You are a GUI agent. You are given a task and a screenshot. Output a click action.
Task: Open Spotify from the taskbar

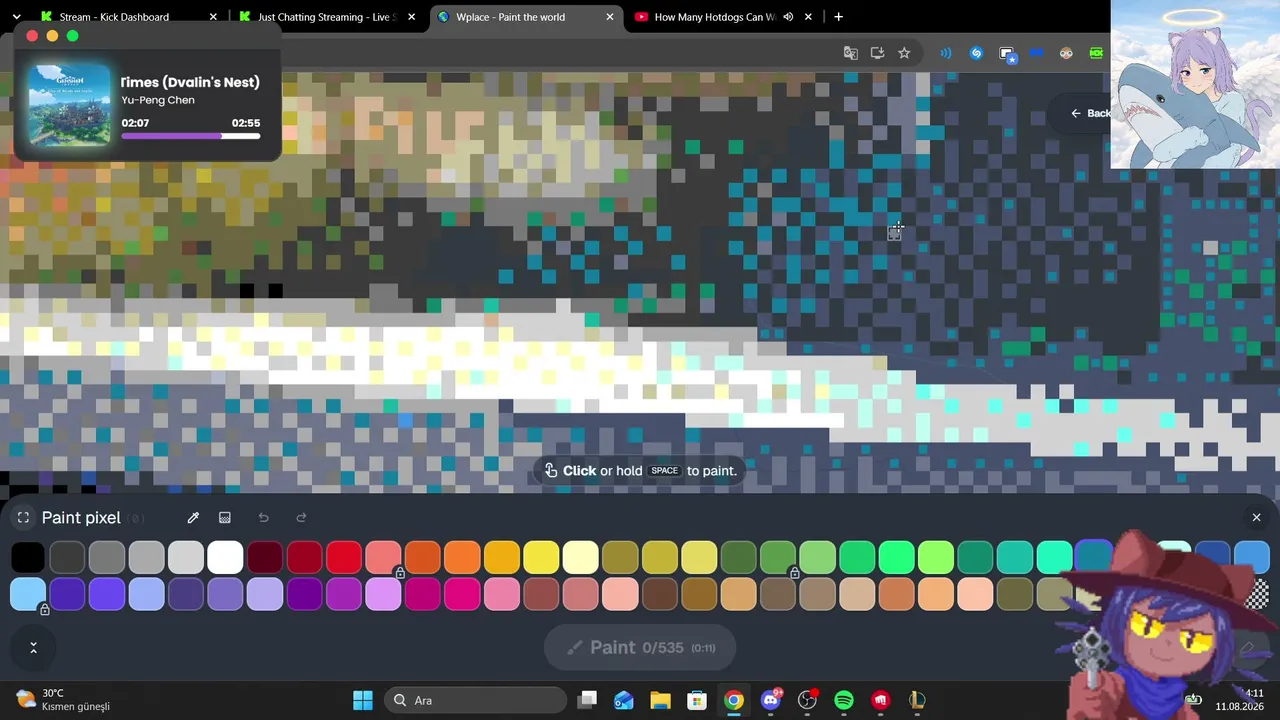point(844,700)
